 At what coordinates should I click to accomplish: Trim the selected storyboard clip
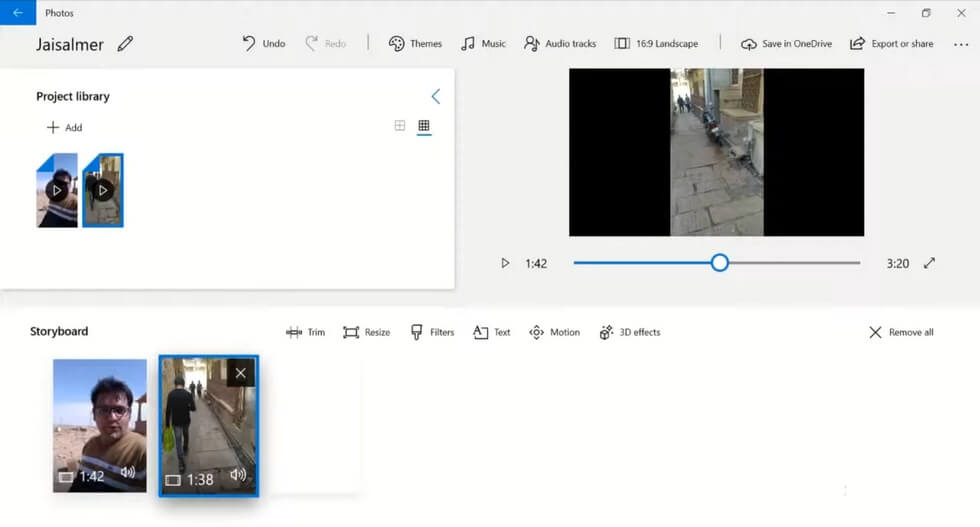[305, 333]
